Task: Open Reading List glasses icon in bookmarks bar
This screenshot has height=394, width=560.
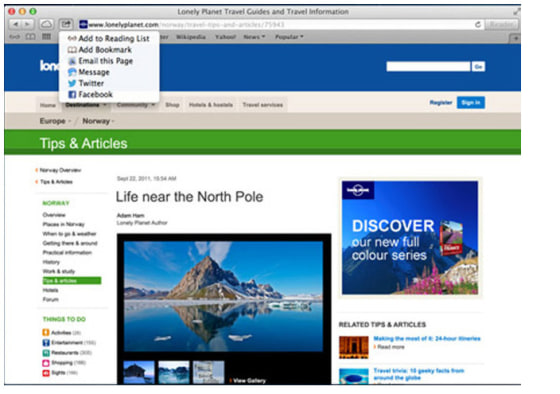Action: [x=15, y=37]
